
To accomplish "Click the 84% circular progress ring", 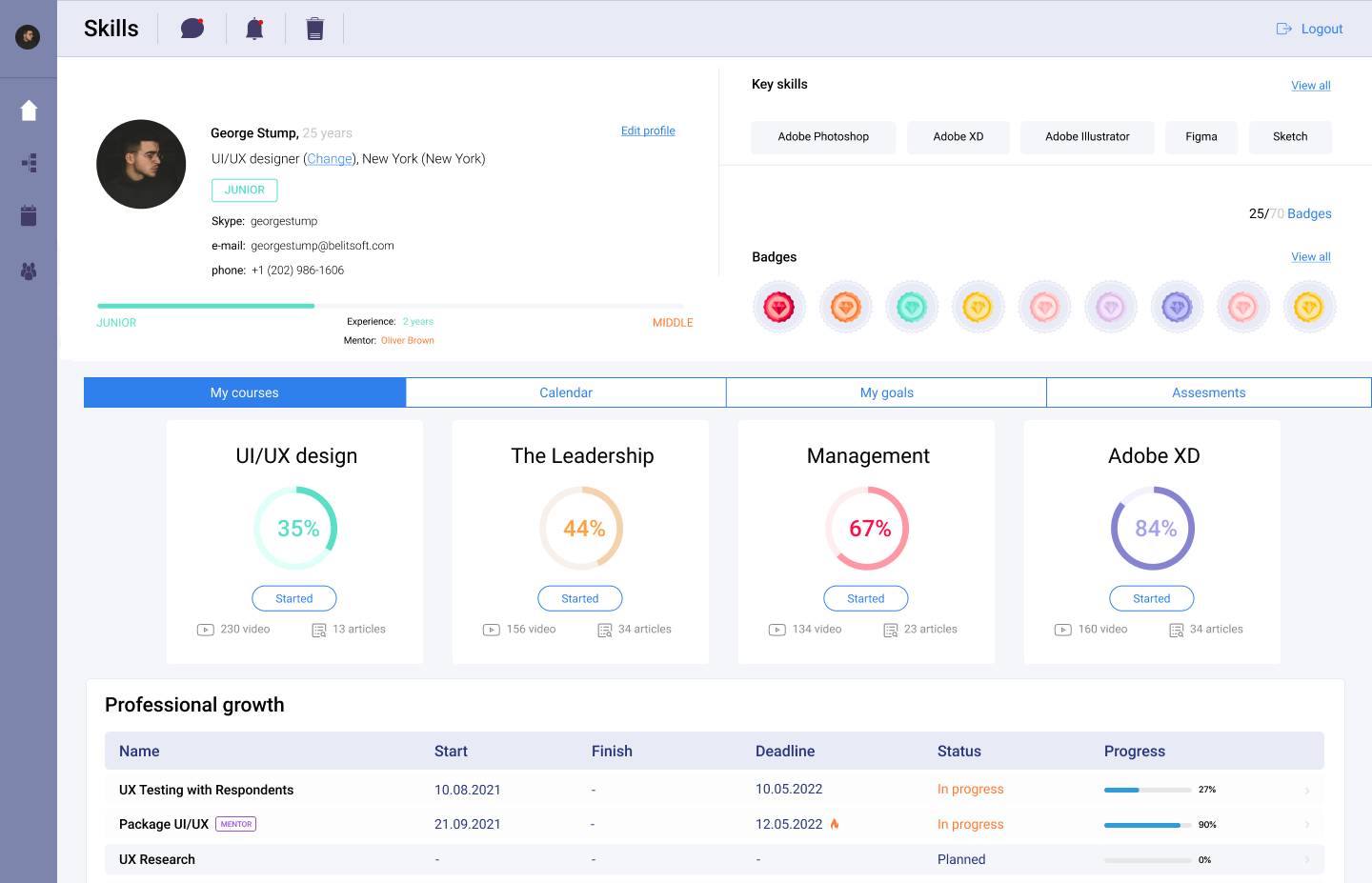I will pos(1153,529).
